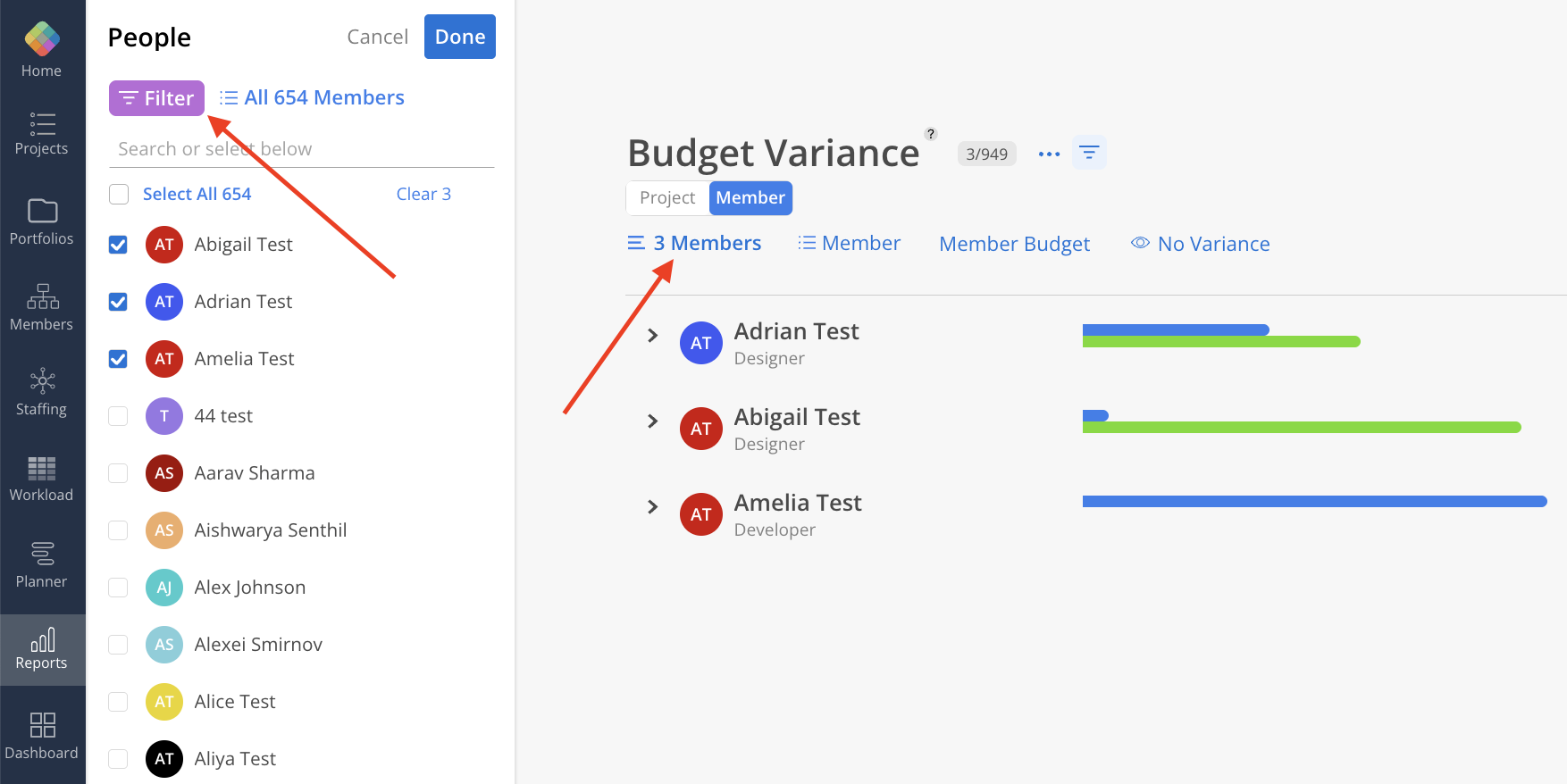The image size is (1567, 784).
Task: Open the Member grouping dropdown
Action: 849,243
